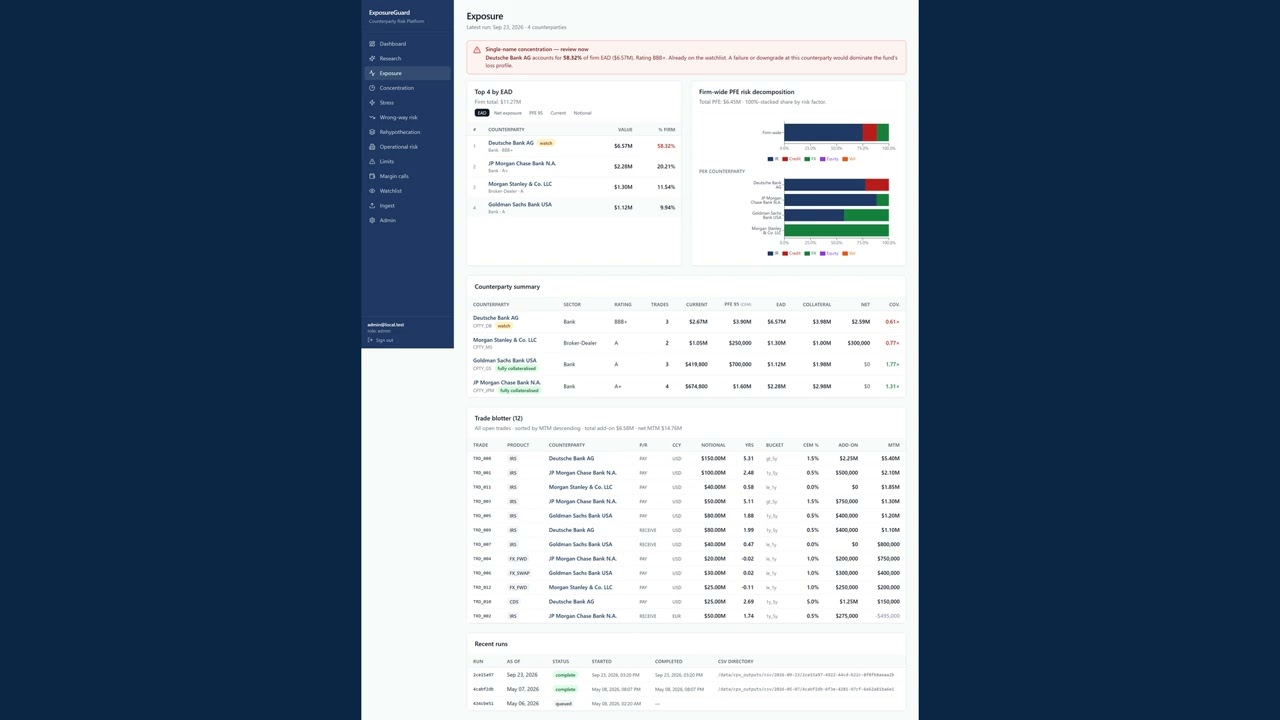Click the watch badge in Top 4 table
Viewport: 1280px width, 720px height.
tap(546, 143)
